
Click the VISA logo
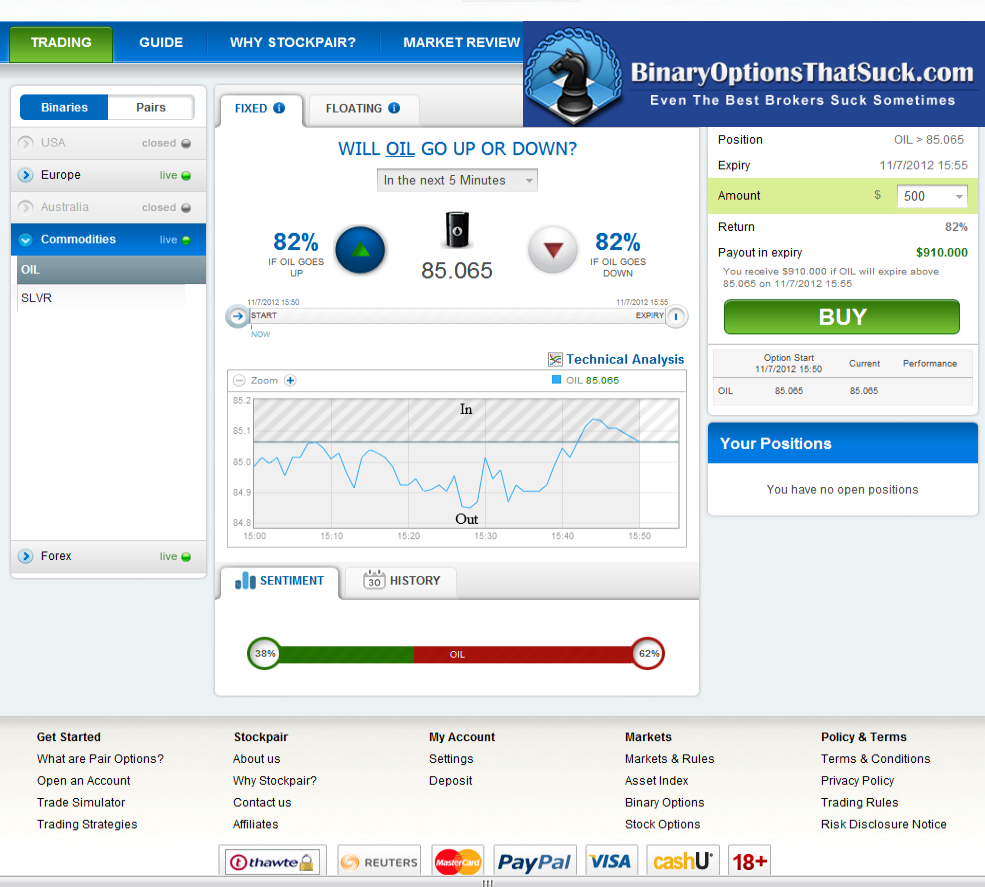click(611, 862)
